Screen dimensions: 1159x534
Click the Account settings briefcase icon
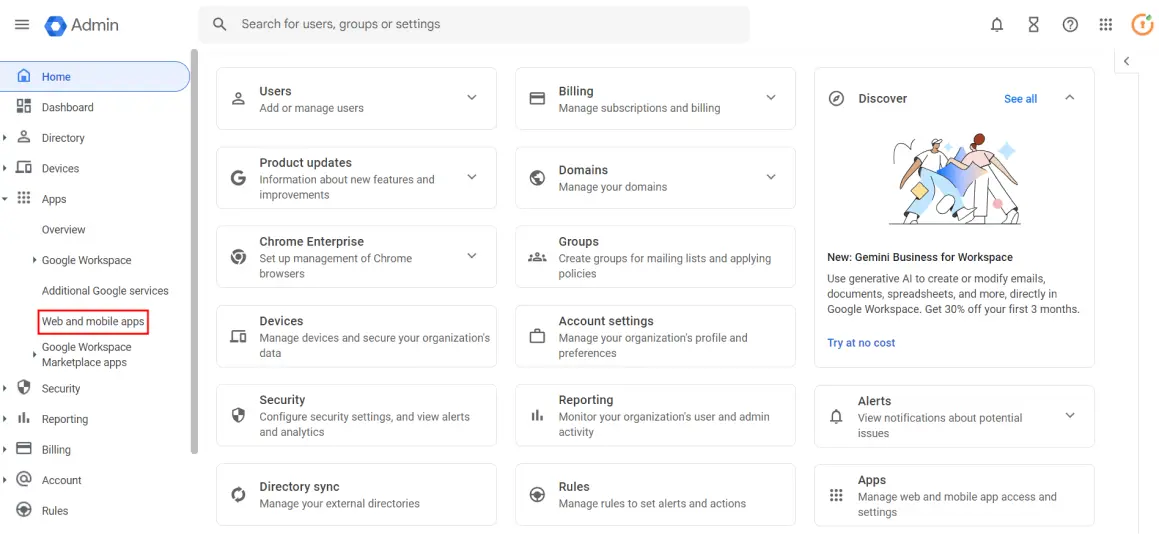[x=537, y=336]
